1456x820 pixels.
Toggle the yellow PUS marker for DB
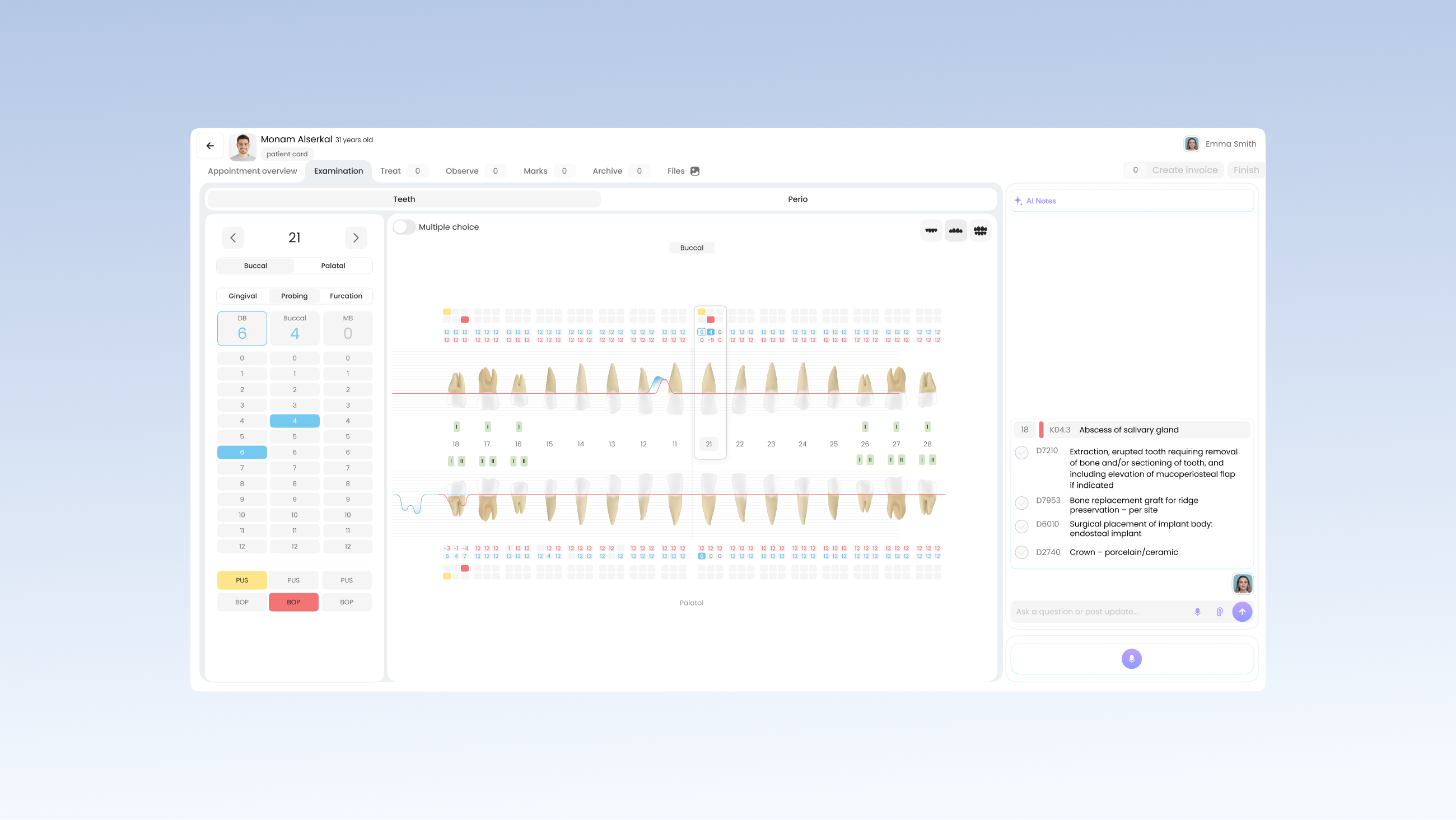(x=242, y=580)
